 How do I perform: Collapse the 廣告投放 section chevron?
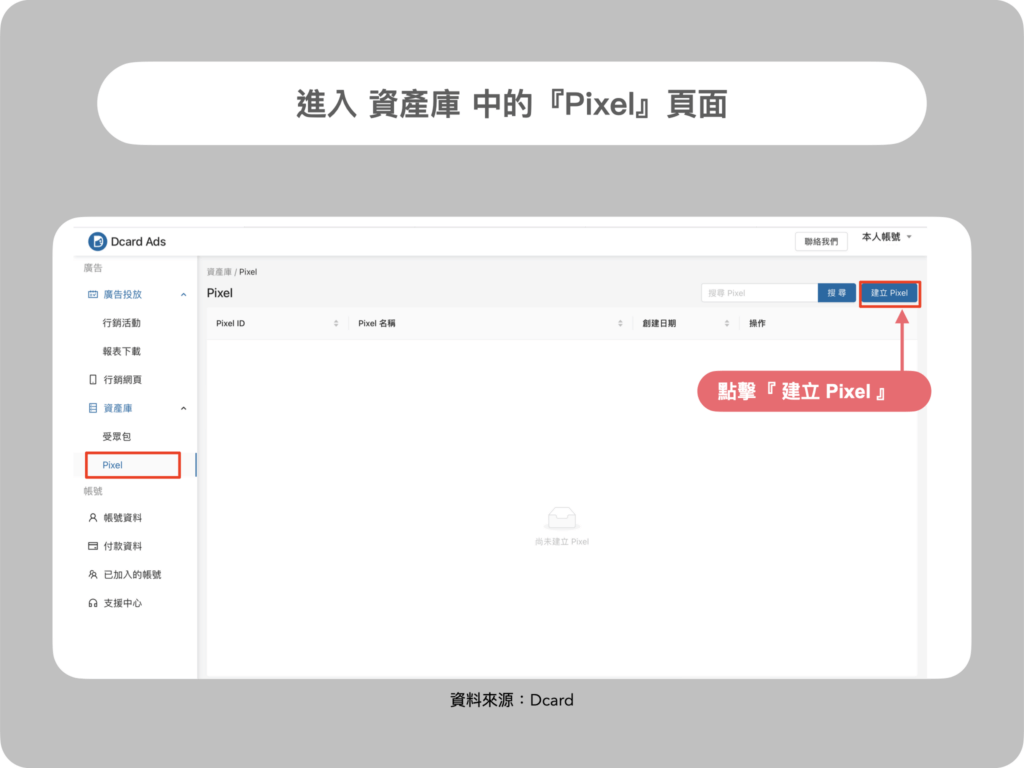[184, 295]
